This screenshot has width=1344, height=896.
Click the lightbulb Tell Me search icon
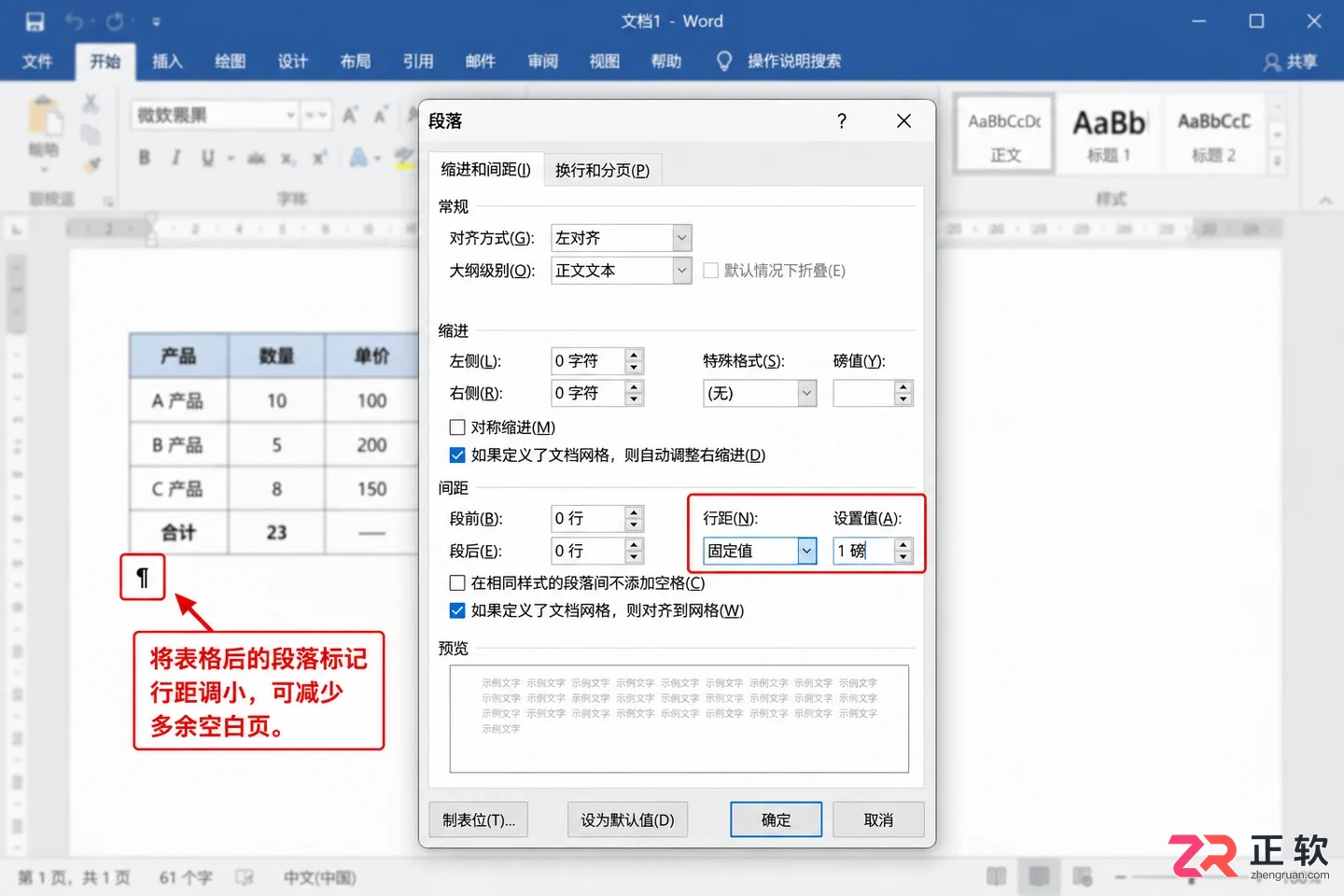(724, 61)
